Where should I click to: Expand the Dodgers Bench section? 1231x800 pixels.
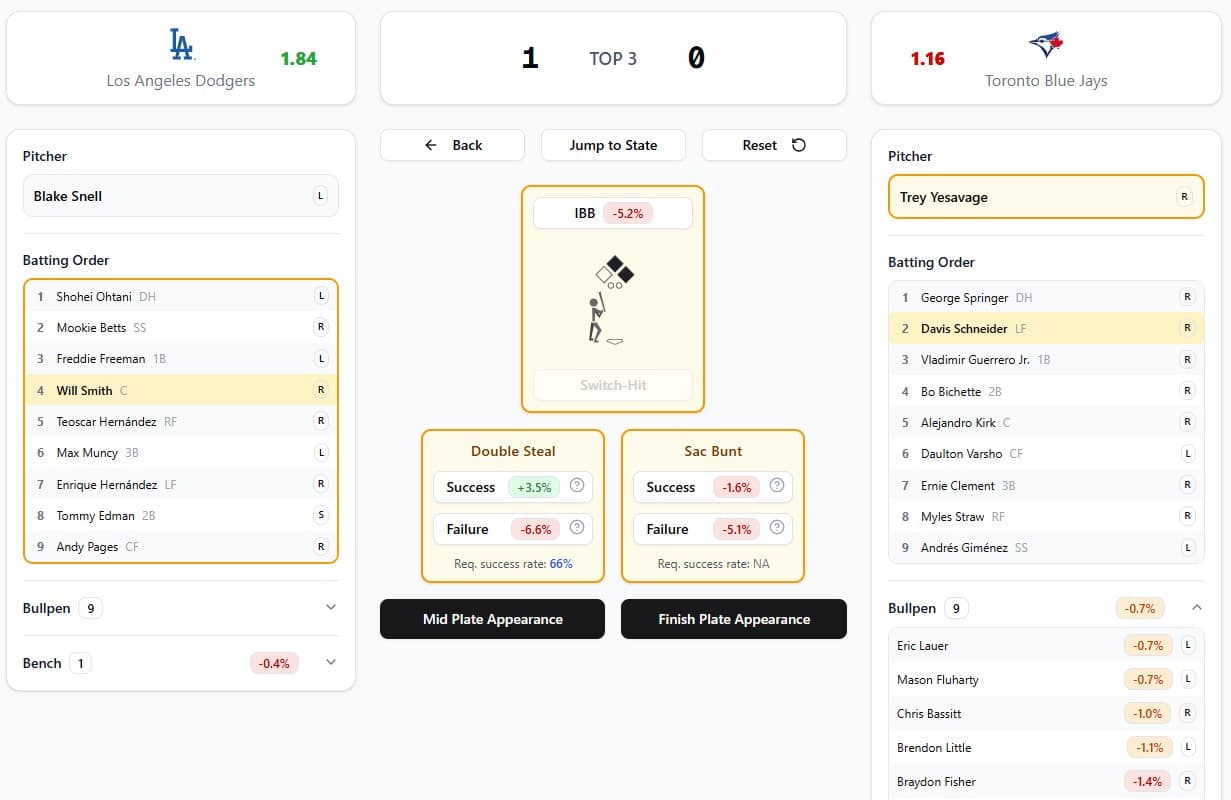331,662
